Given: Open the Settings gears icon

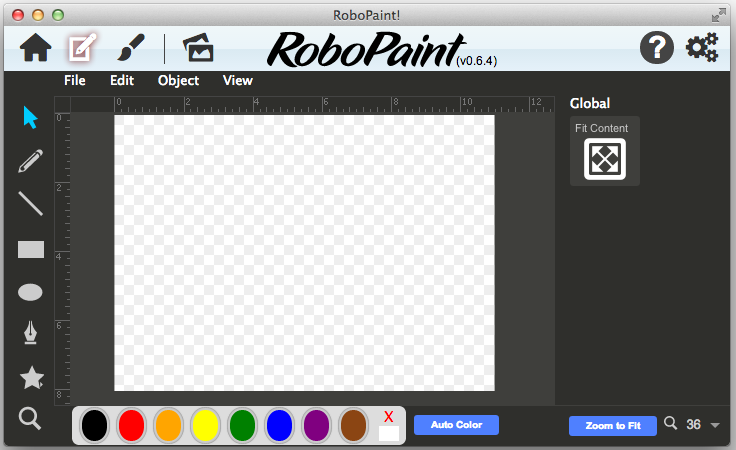Looking at the screenshot, I should click(702, 47).
